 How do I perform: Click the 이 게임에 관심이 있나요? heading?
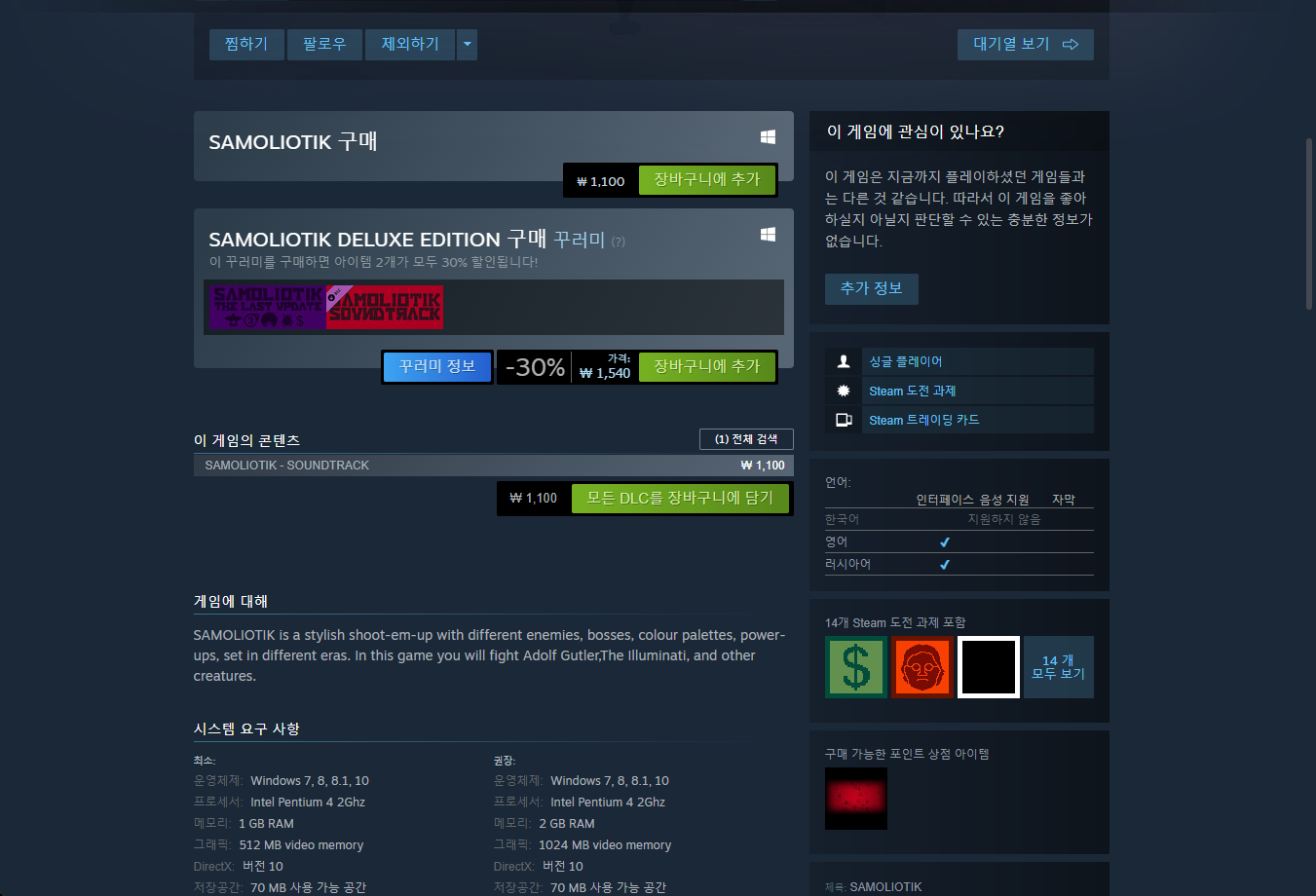tap(916, 131)
